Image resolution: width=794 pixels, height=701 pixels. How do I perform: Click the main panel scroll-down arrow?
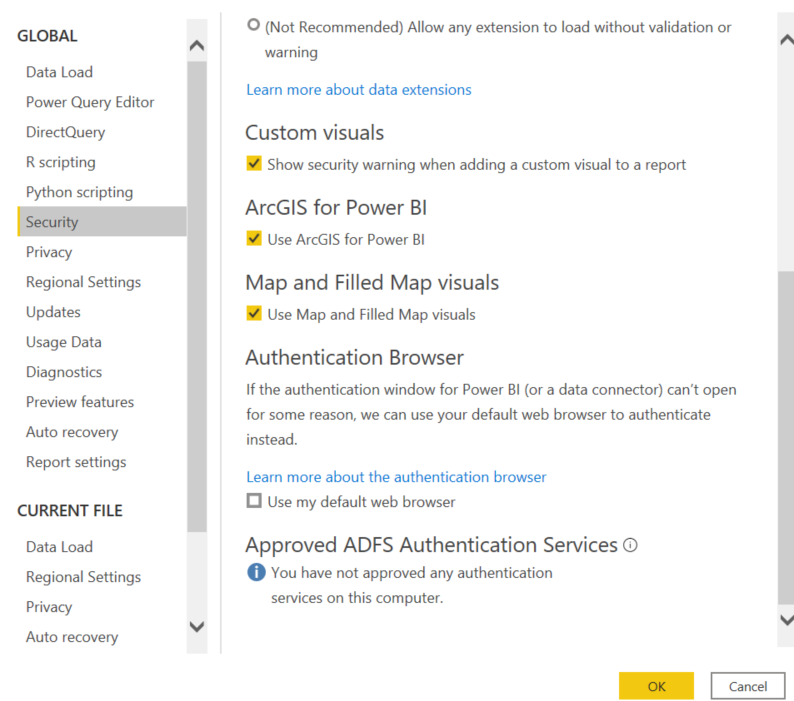[786, 619]
